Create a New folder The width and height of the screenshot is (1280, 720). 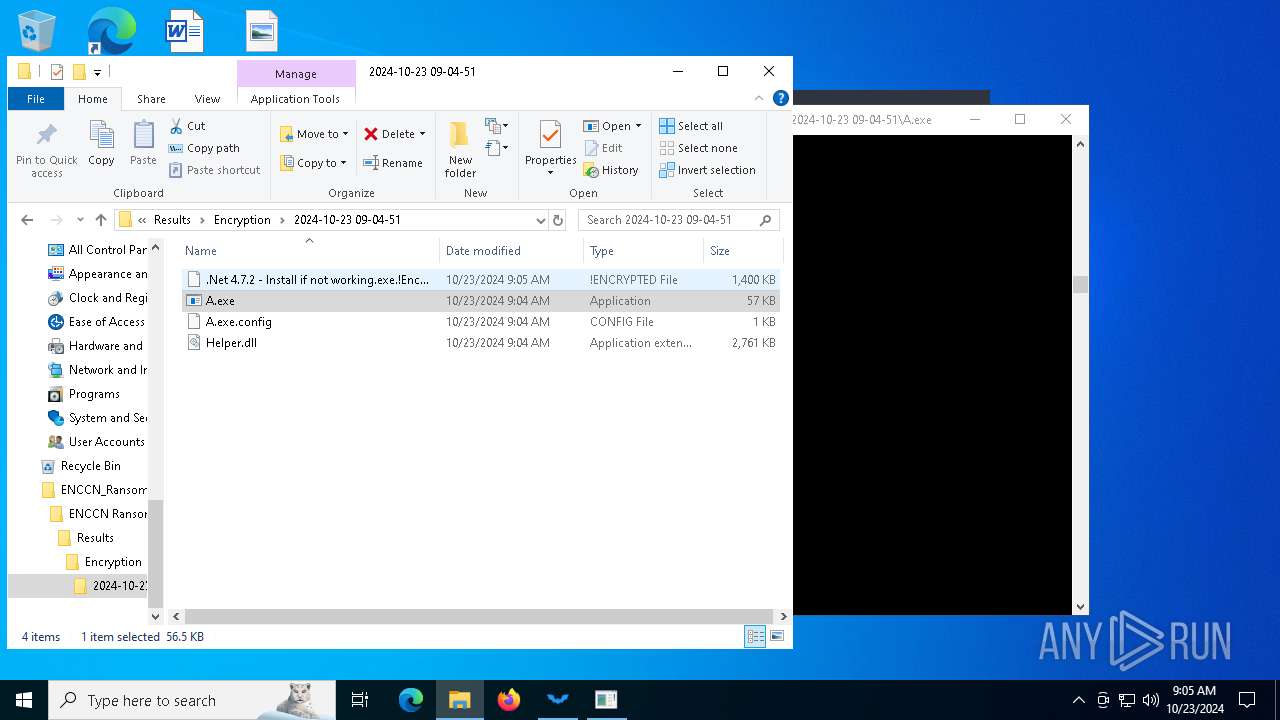click(460, 150)
